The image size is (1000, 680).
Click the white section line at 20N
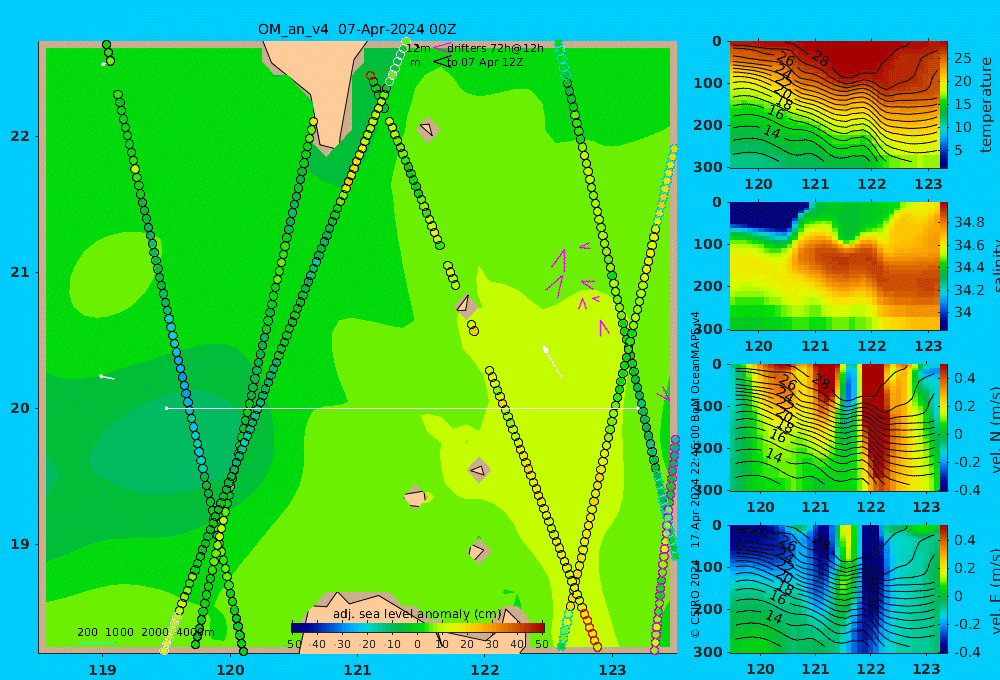click(403, 408)
